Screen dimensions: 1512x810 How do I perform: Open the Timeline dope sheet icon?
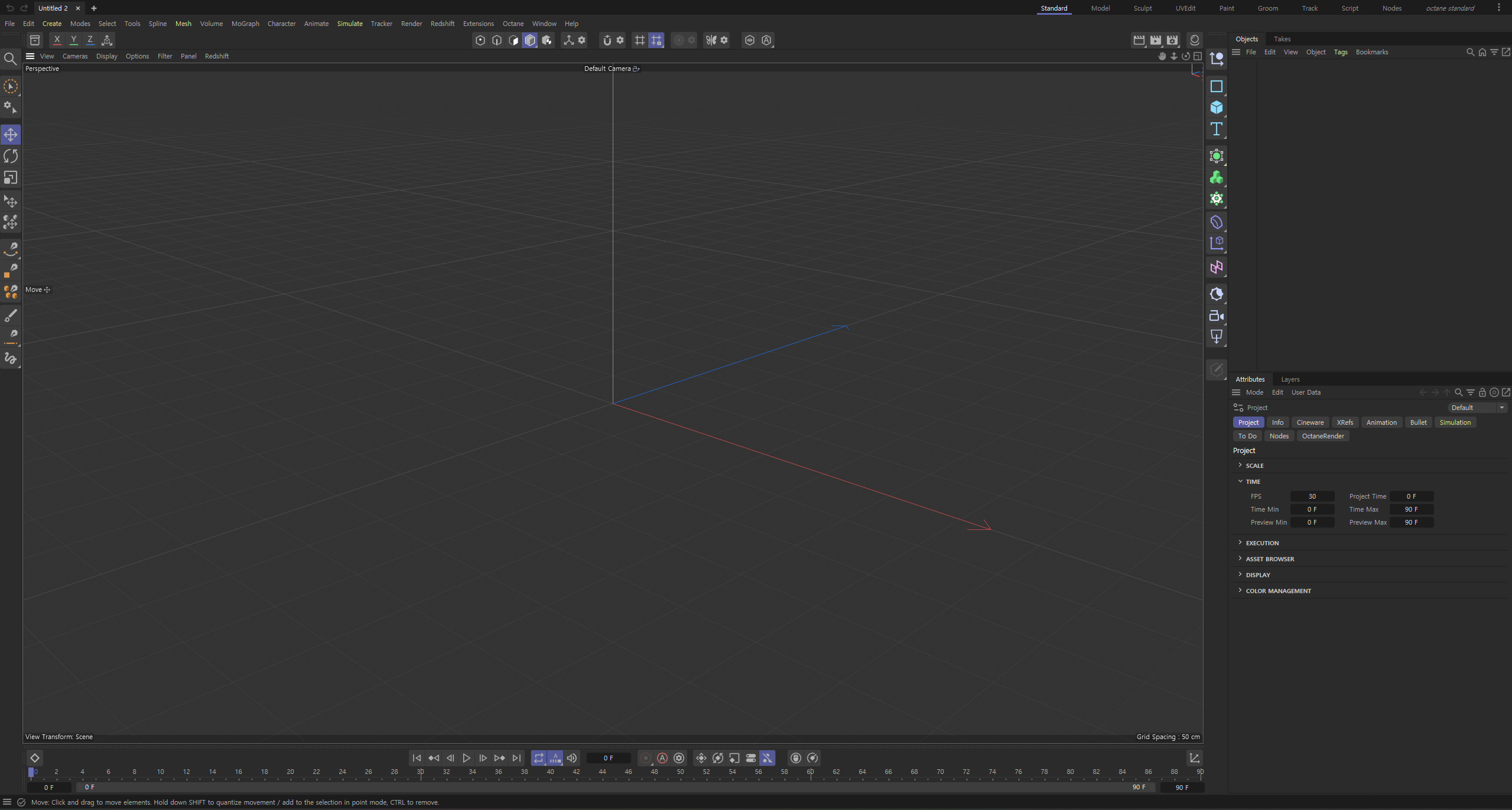pos(1194,758)
